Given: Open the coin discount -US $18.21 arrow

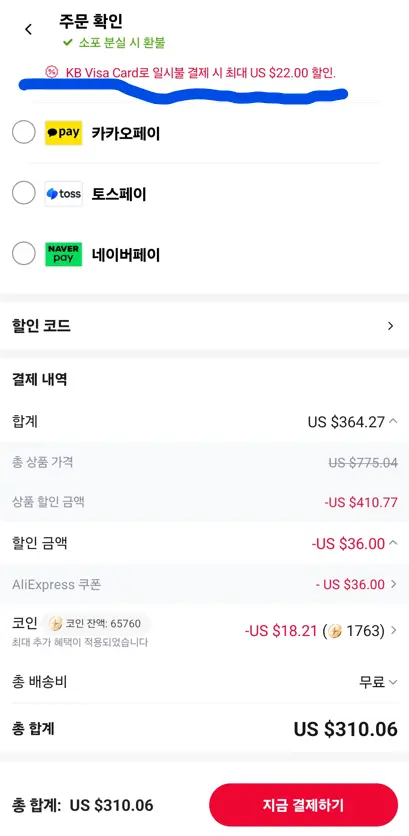Looking at the screenshot, I should [394, 630].
